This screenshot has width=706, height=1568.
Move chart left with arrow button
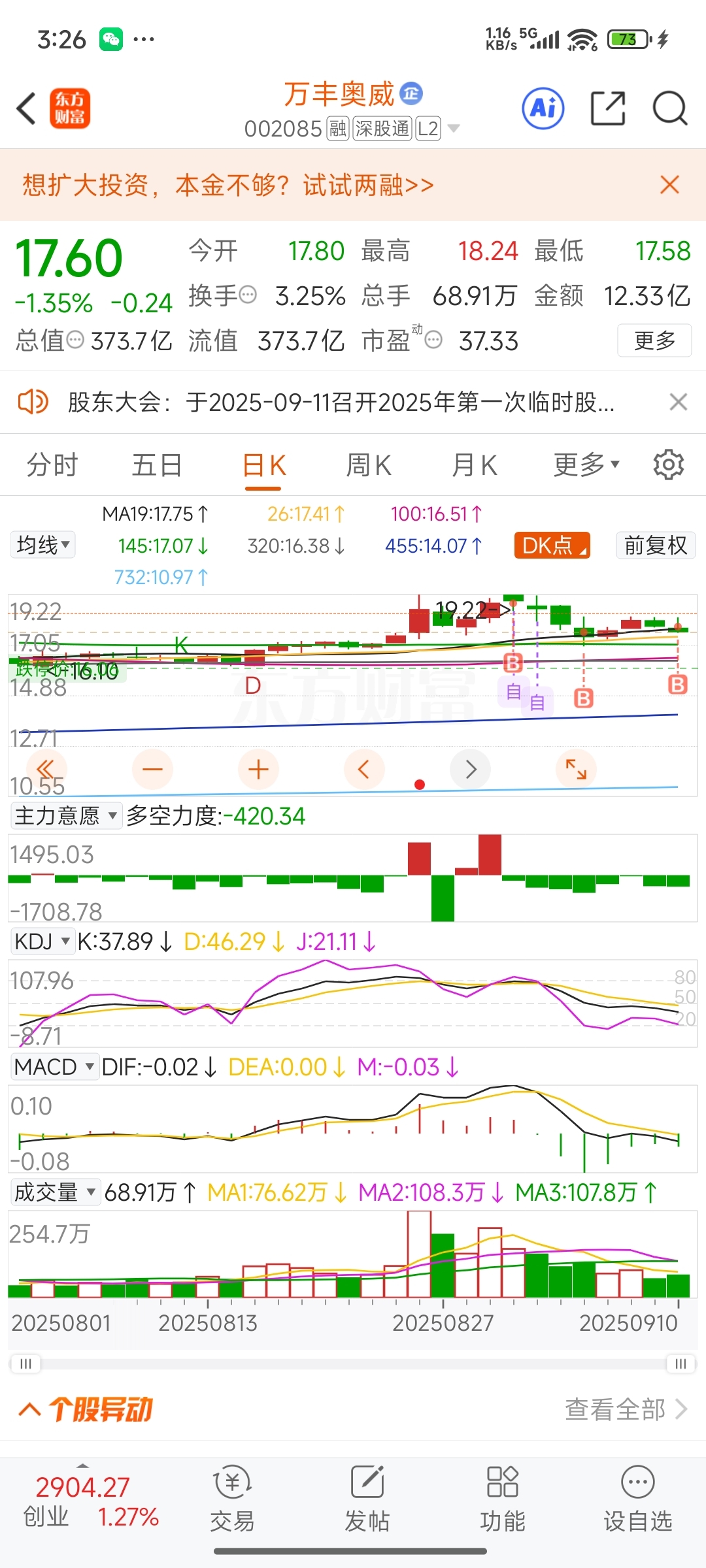pos(364,769)
